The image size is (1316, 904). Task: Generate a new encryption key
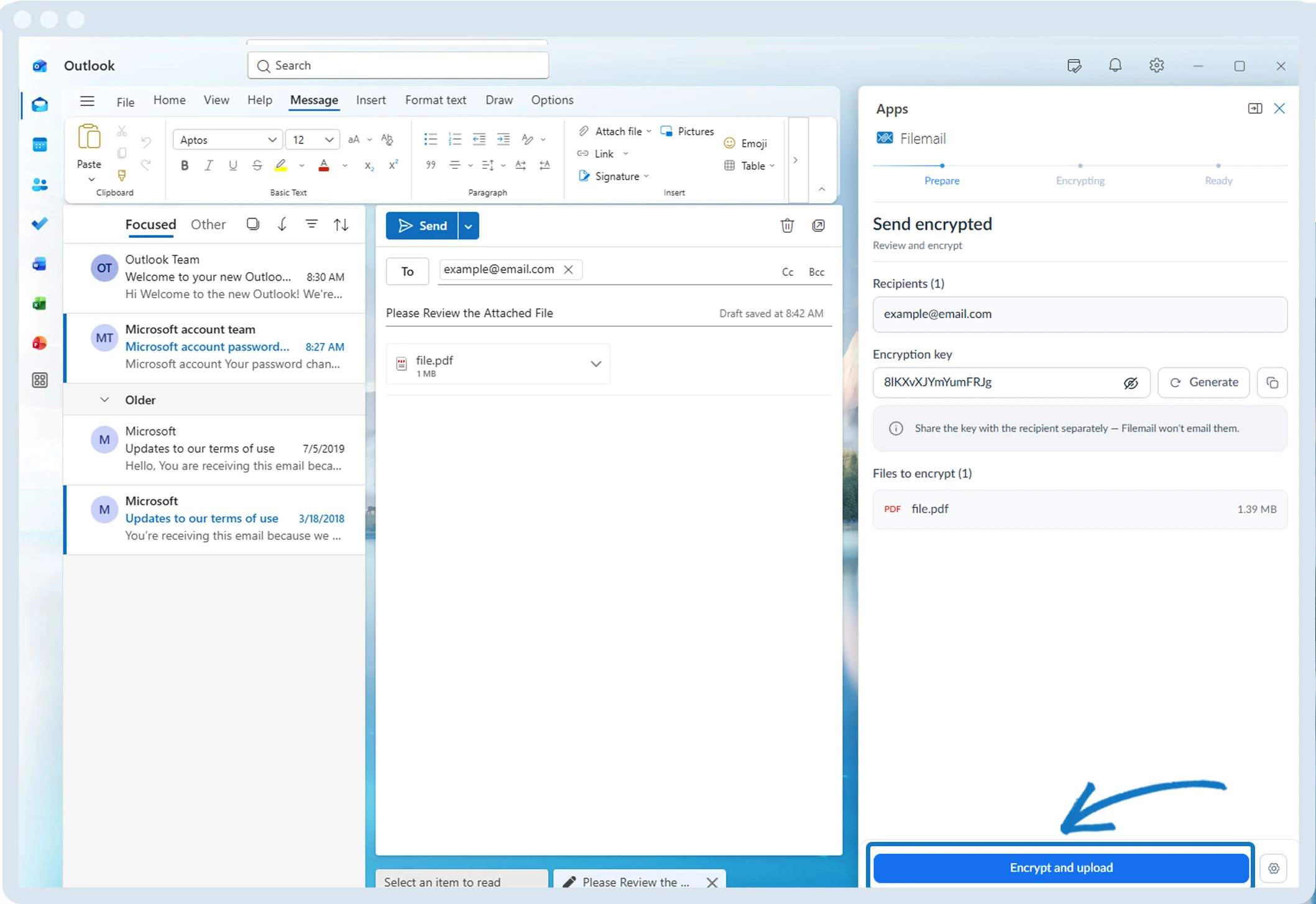1203,383
